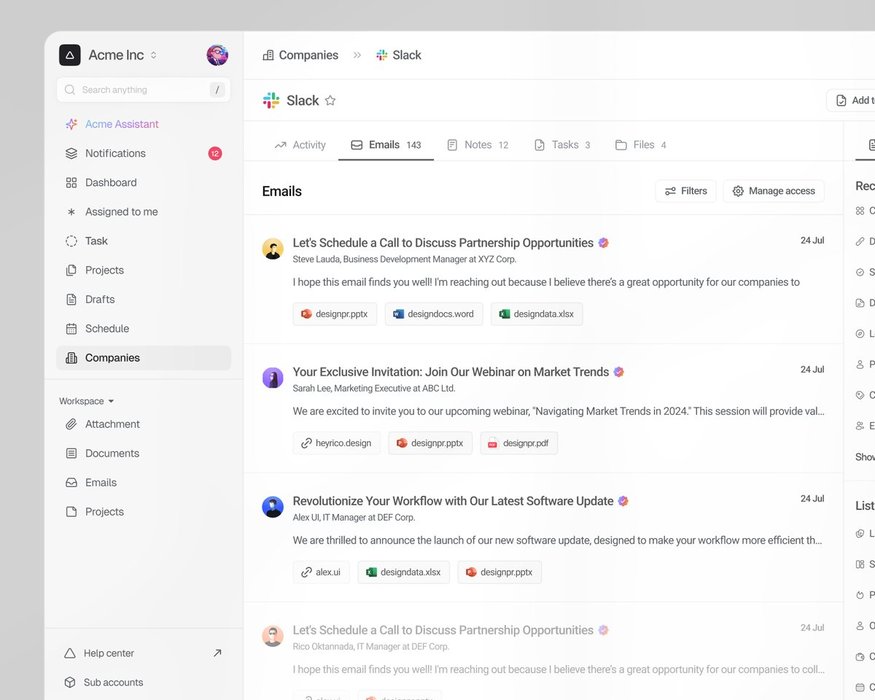Open the Filters options
Viewport: 875px width, 700px height.
point(686,191)
